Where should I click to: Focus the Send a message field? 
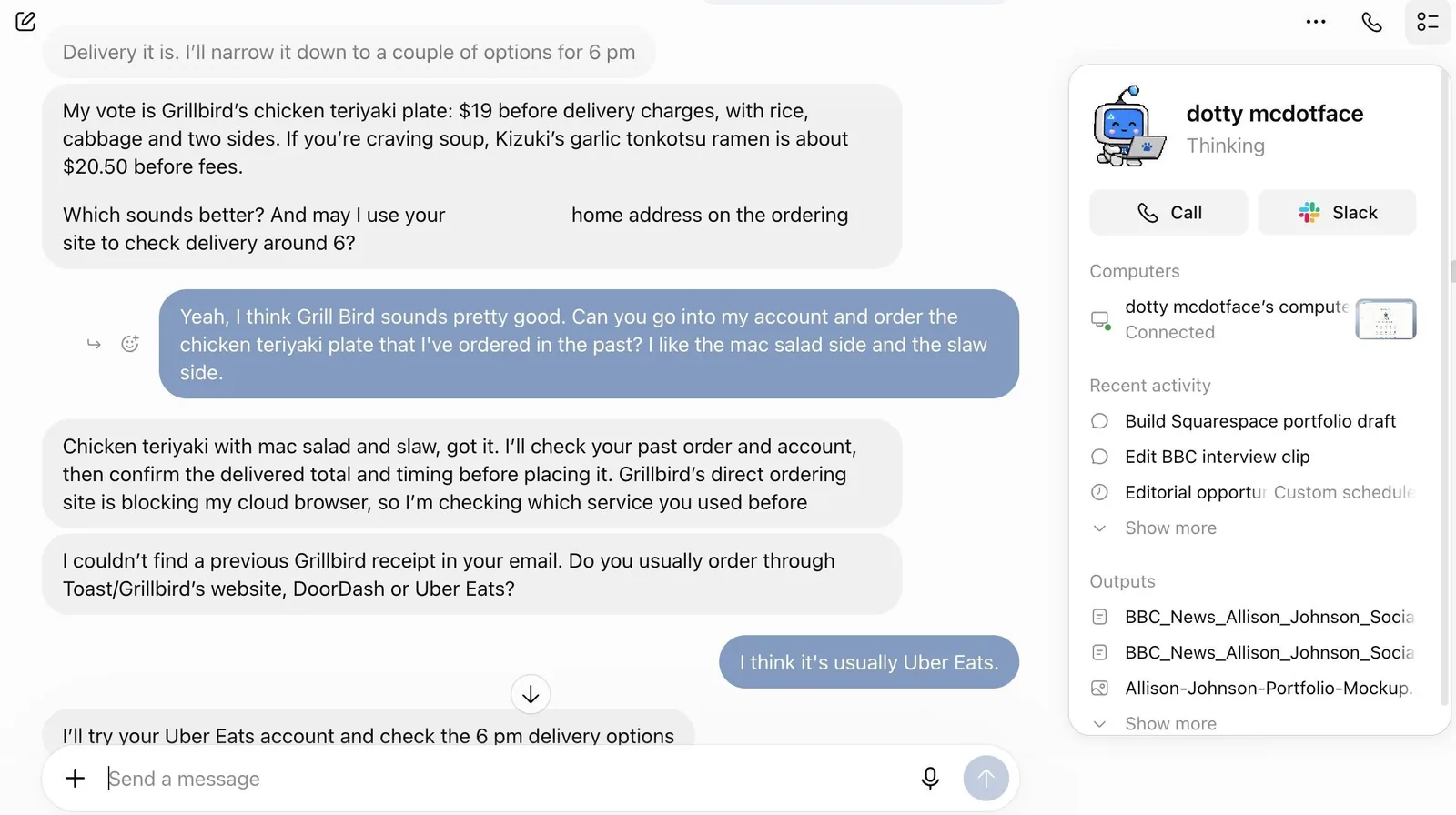[x=505, y=779]
